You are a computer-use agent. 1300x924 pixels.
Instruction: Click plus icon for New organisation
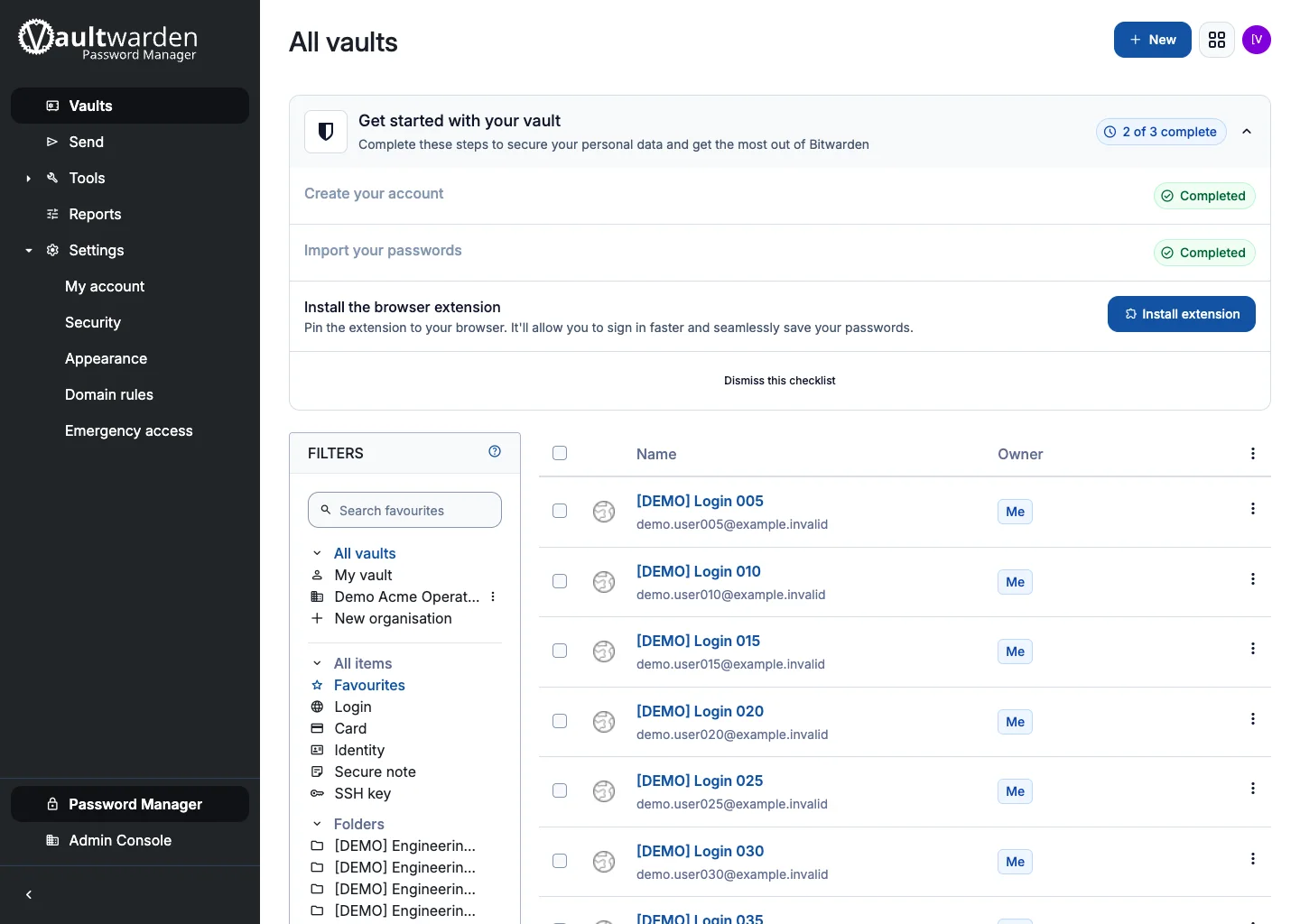(x=317, y=618)
